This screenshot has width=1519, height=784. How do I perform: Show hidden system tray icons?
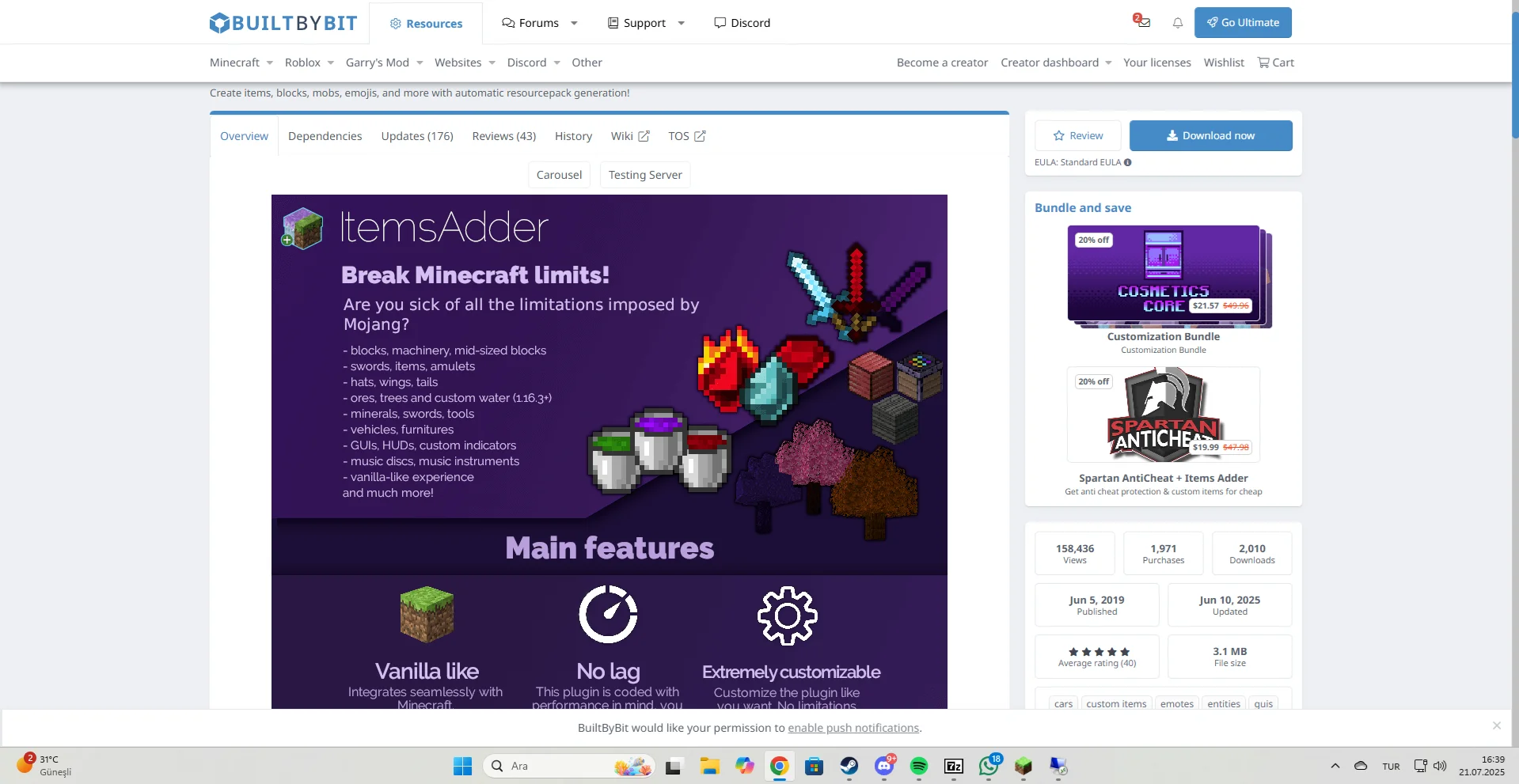coord(1335,766)
